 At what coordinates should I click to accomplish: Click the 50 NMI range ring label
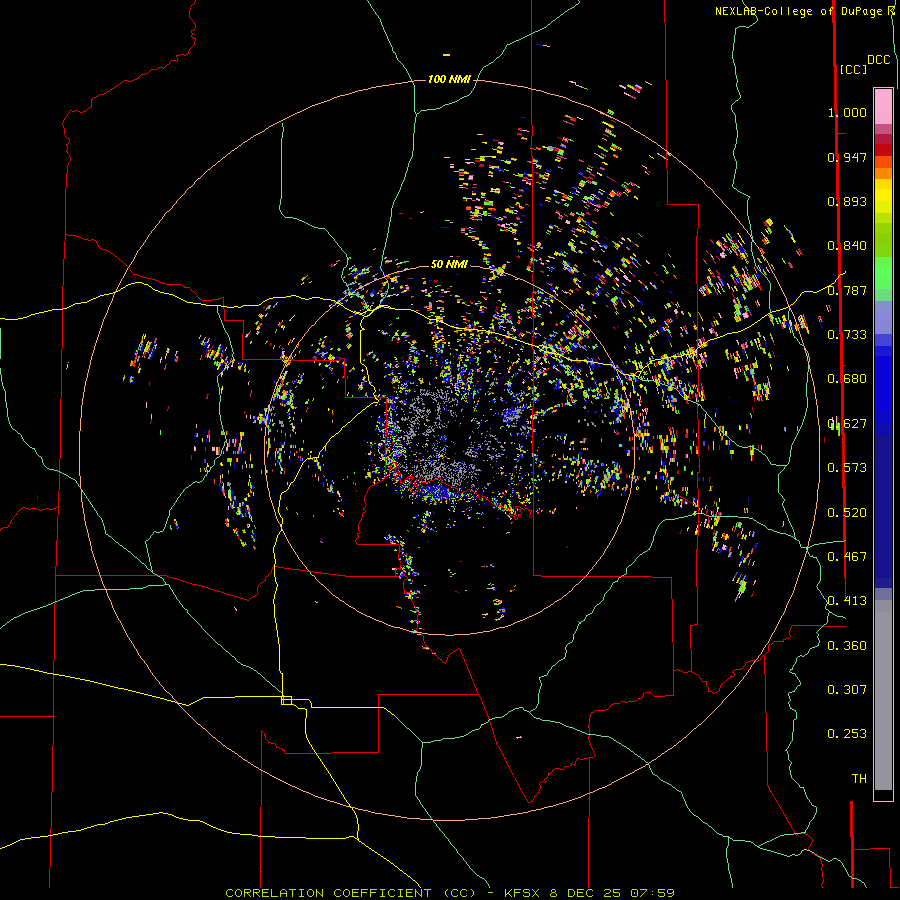click(449, 264)
